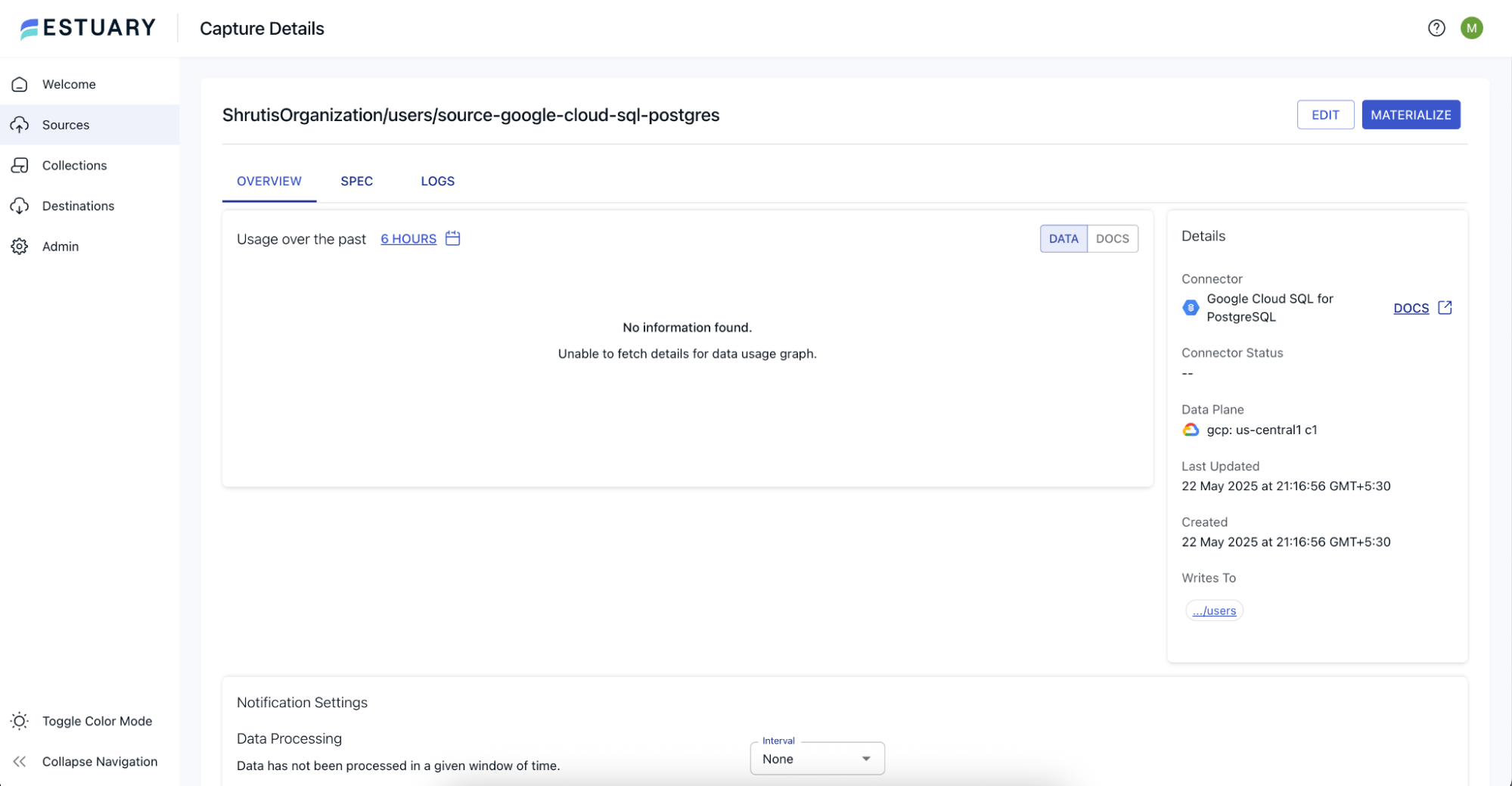This screenshot has width=1512, height=786.
Task: Navigate to Destinations
Action: click(x=89, y=206)
